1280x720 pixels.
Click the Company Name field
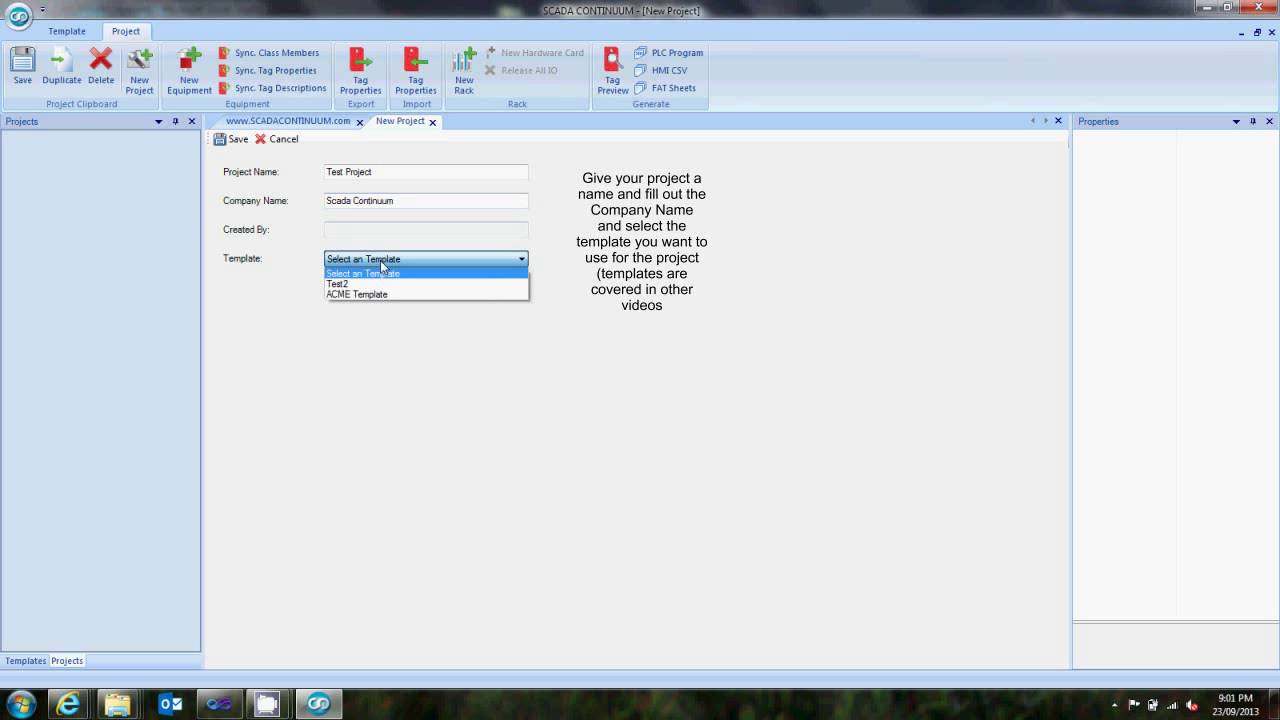click(426, 201)
